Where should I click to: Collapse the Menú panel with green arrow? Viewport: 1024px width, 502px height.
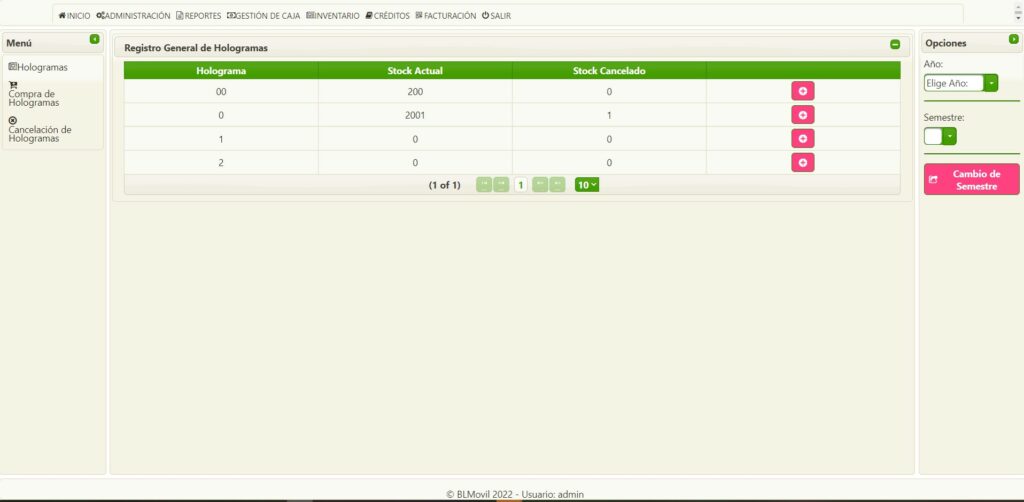click(95, 39)
